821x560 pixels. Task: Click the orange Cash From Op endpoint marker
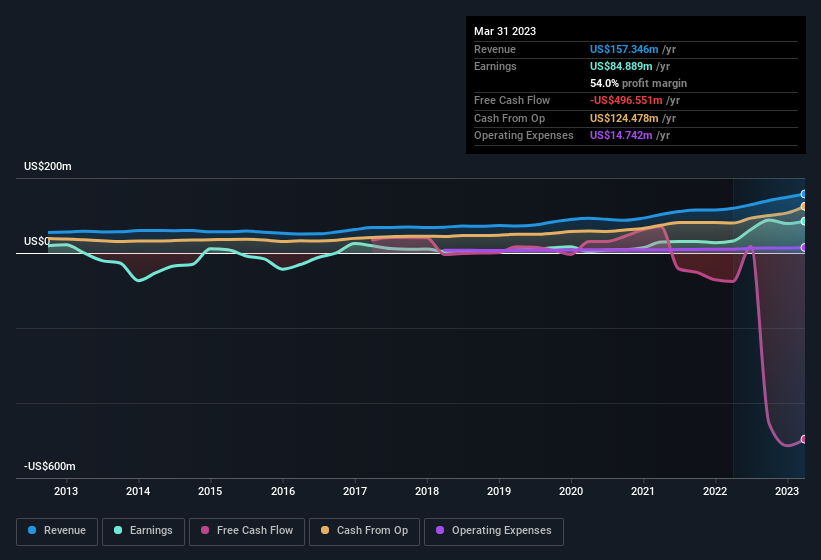(x=804, y=207)
